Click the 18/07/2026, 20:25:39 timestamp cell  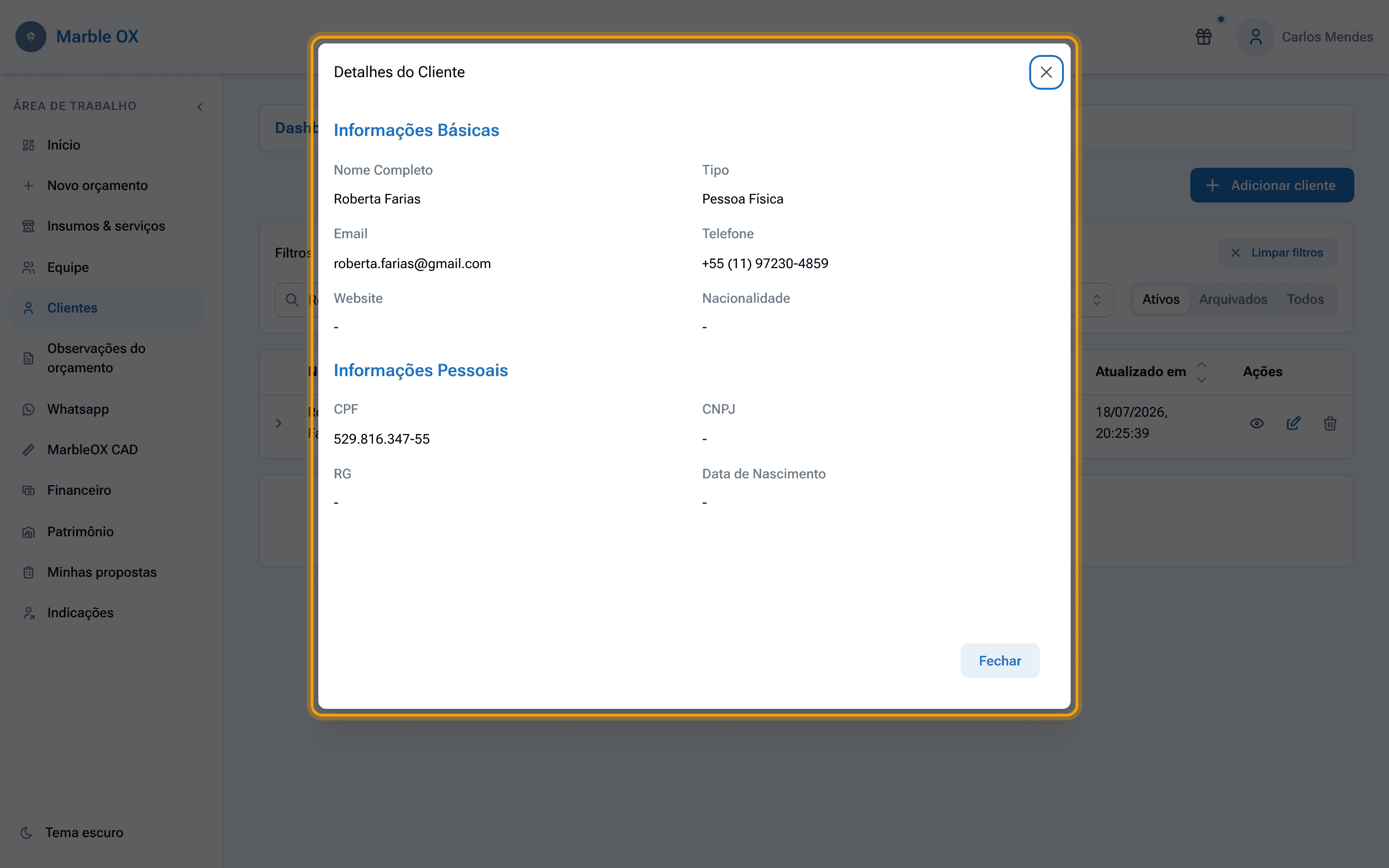pos(1131,422)
